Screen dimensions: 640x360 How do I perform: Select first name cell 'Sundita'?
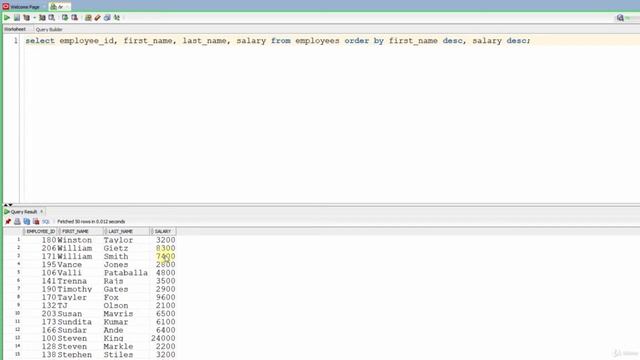(75, 322)
